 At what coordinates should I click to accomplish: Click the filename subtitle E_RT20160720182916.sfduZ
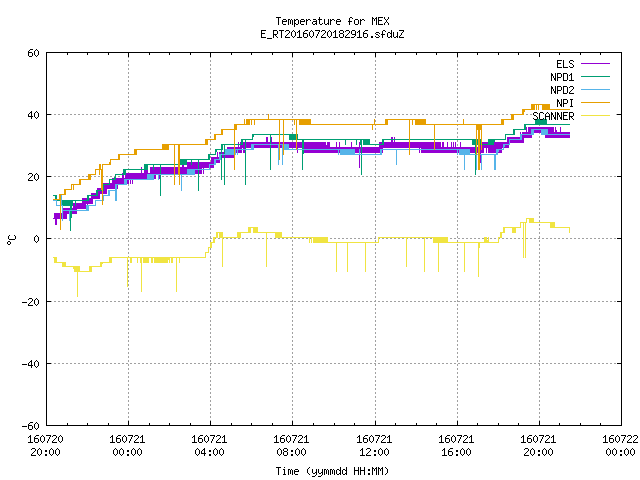coord(332,34)
